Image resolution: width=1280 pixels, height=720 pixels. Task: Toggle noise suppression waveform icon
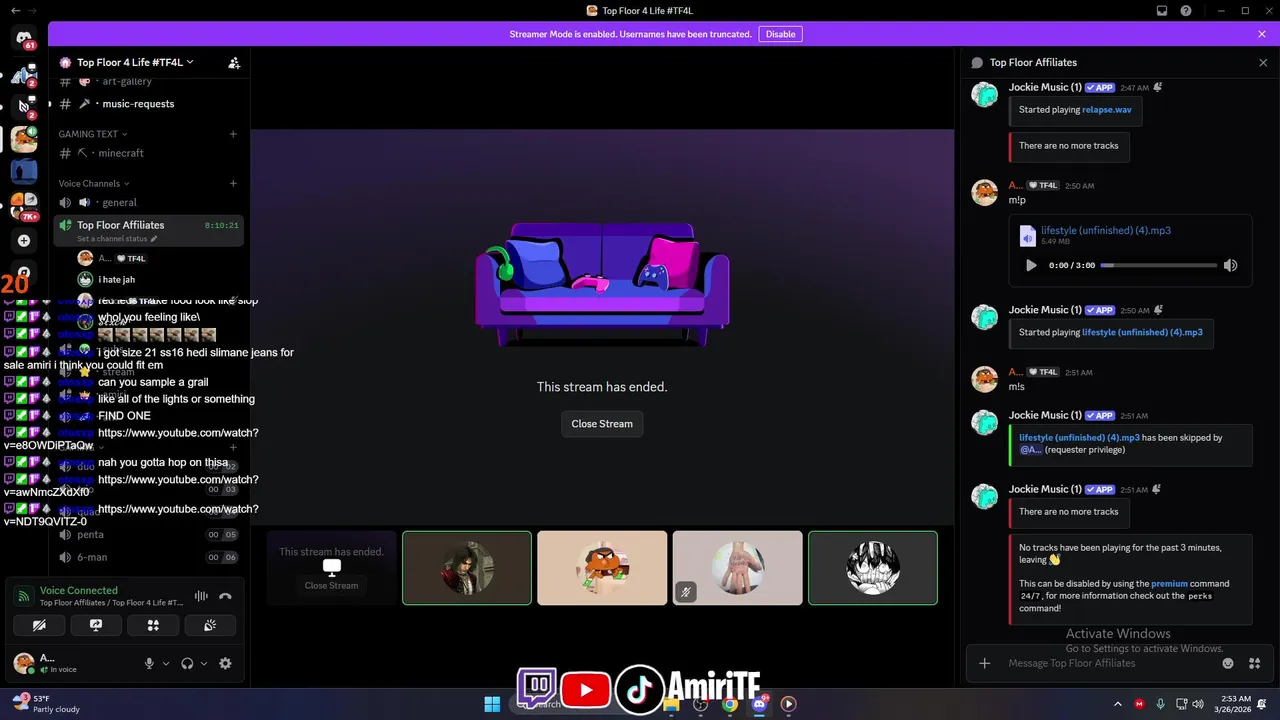pyautogui.click(x=201, y=596)
